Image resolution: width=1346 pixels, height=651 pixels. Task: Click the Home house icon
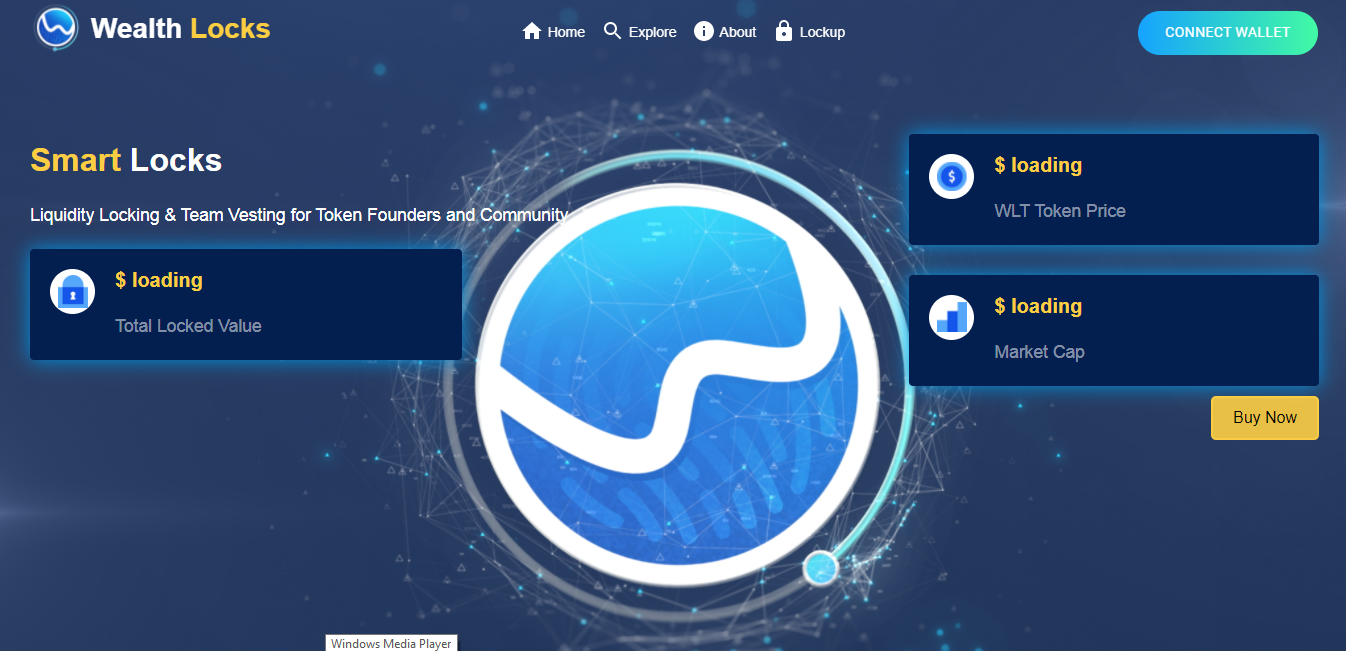click(532, 32)
